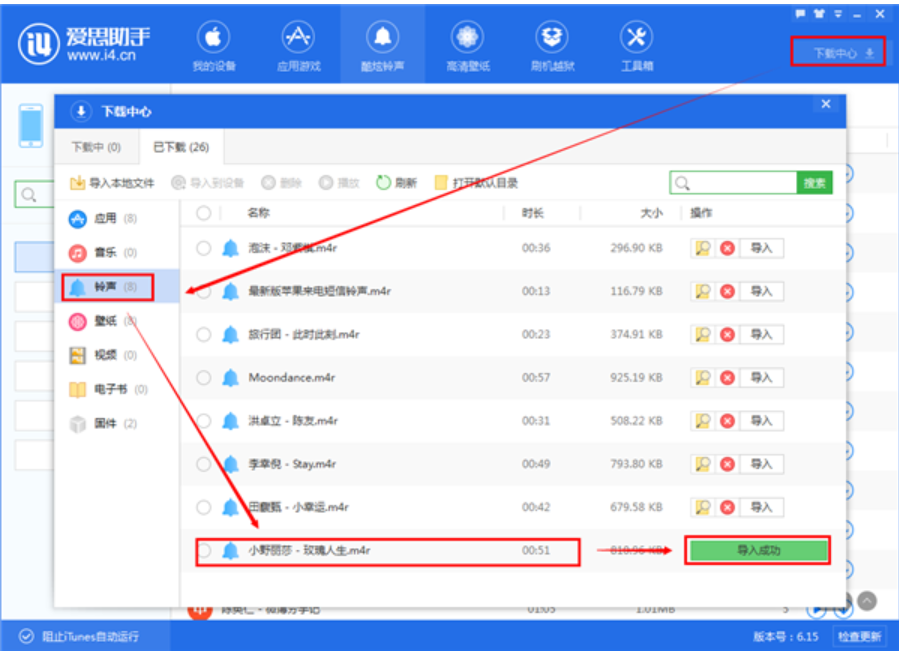The image size is (899, 651).
Task: Switch to the 下载中 (0) tab
Action: [96, 147]
